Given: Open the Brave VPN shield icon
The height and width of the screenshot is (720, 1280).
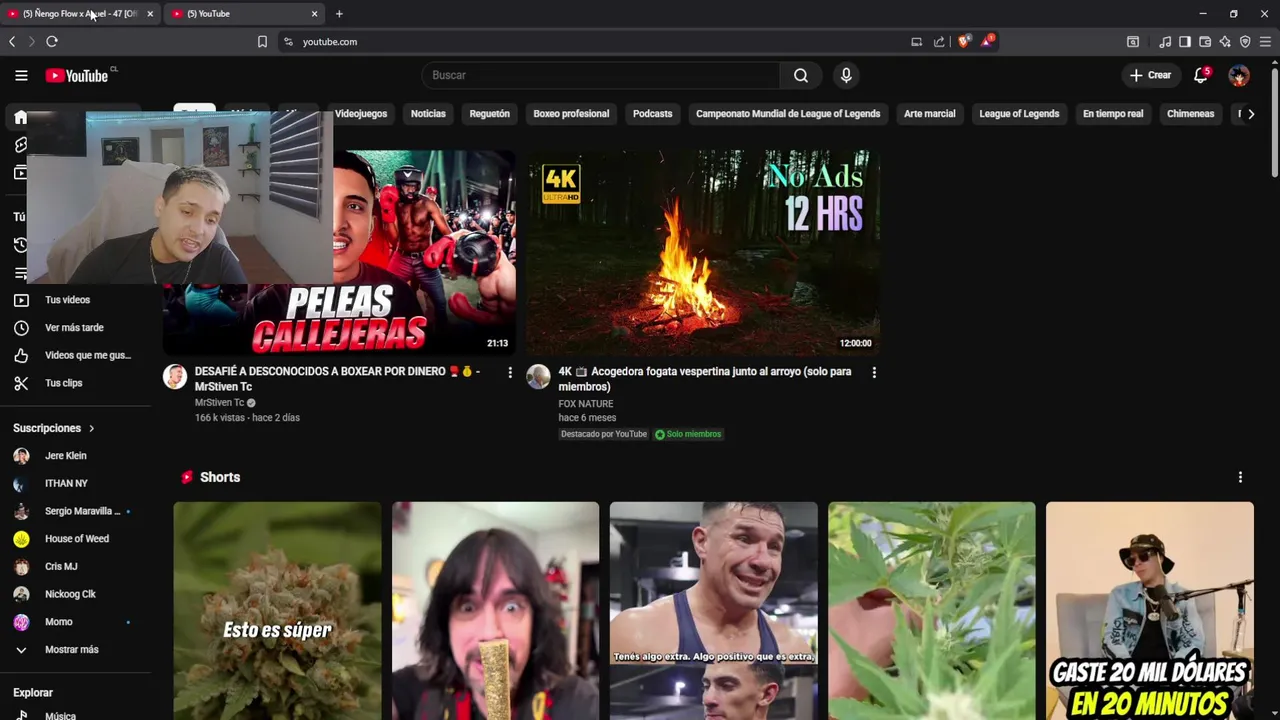Looking at the screenshot, I should coord(1245,41).
